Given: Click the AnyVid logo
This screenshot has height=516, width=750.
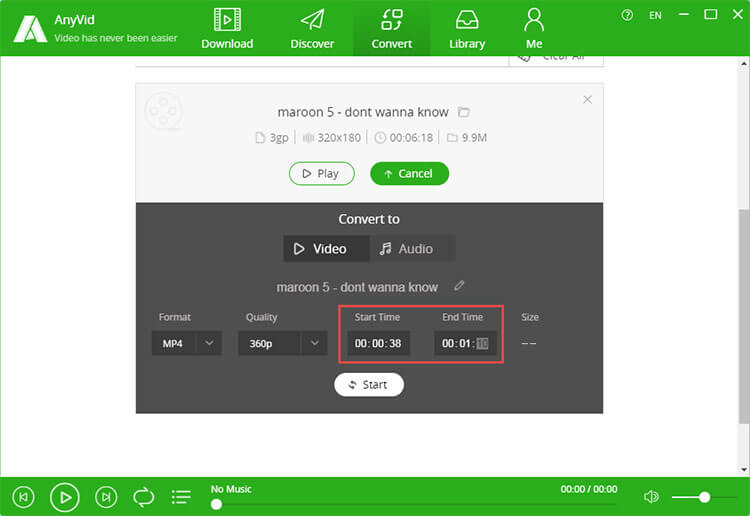Looking at the screenshot, I should pyautogui.click(x=30, y=29).
